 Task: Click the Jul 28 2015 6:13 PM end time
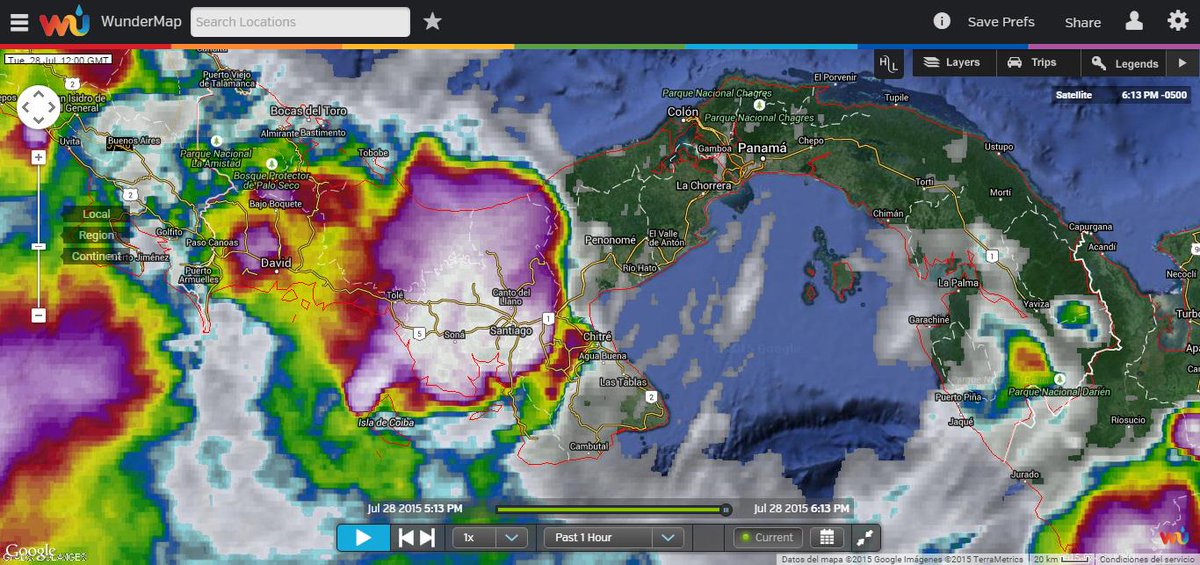801,509
